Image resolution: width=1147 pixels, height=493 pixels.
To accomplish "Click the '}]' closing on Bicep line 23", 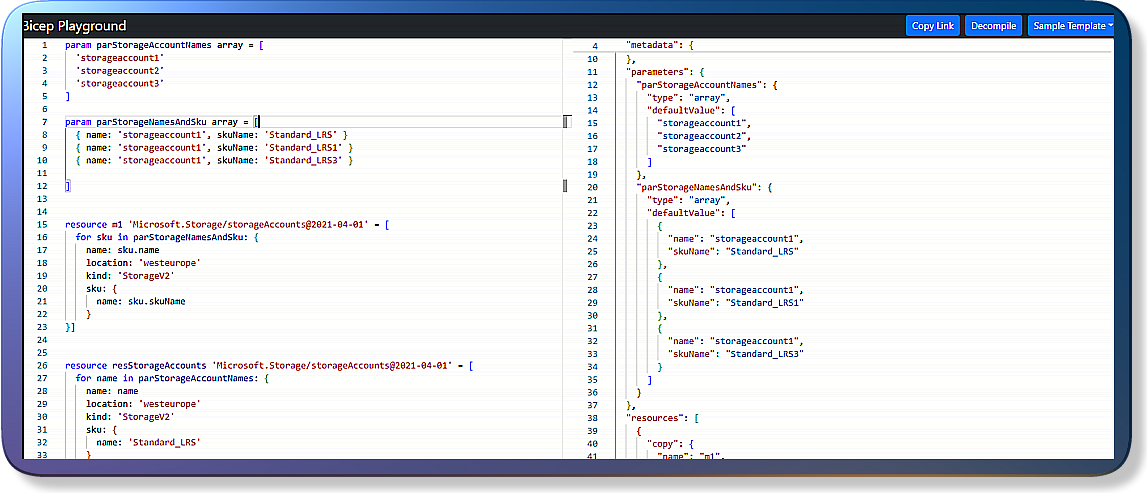I will point(70,327).
